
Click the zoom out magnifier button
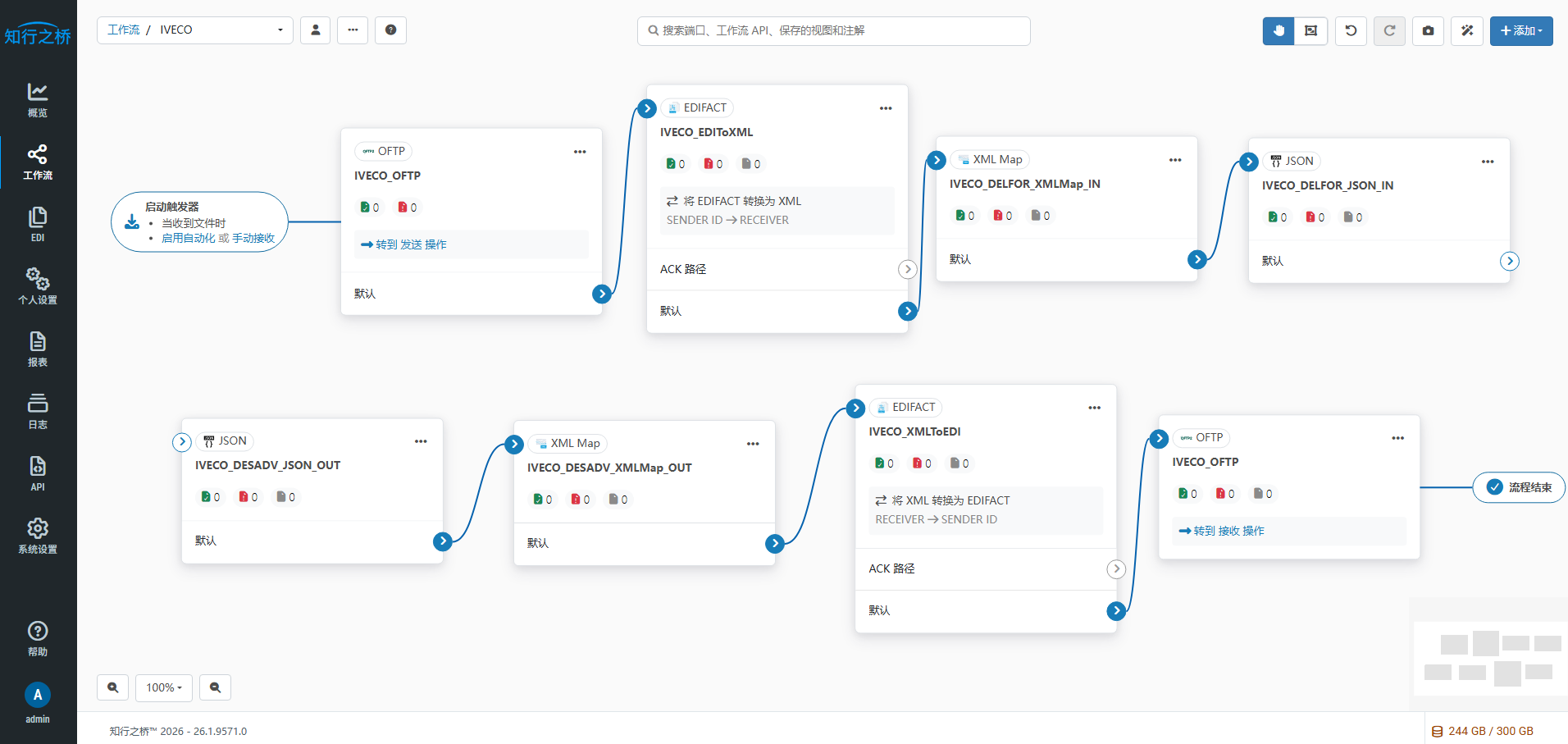coord(215,687)
